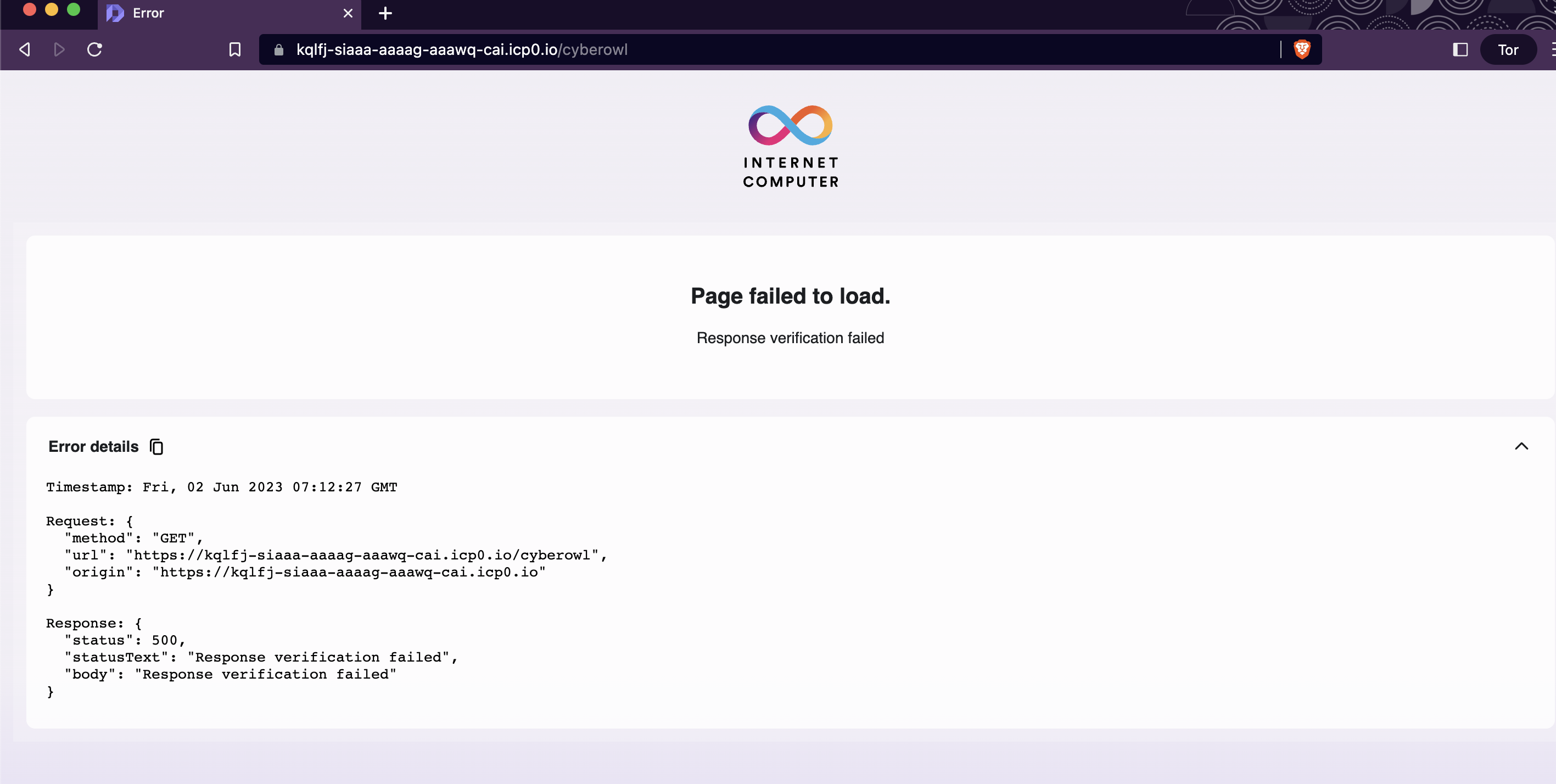Click the Error details heading
Viewport: 1556px width, 784px height.
(94, 446)
